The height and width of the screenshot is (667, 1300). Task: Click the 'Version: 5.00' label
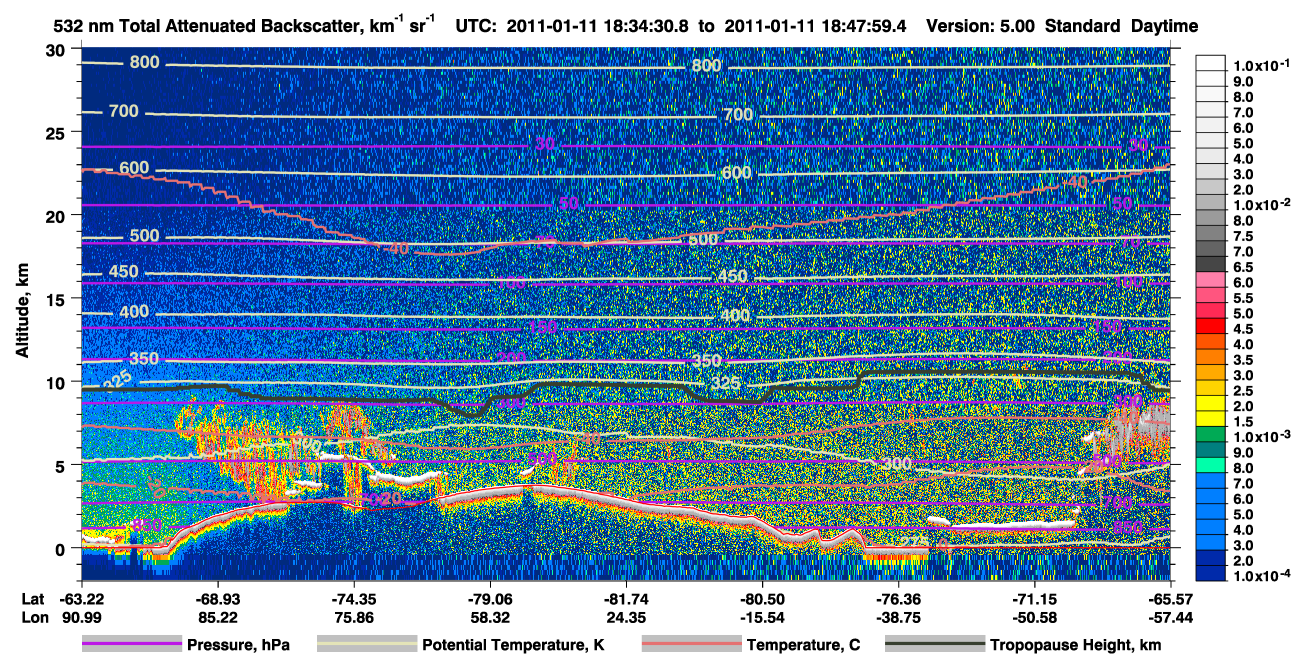click(981, 25)
